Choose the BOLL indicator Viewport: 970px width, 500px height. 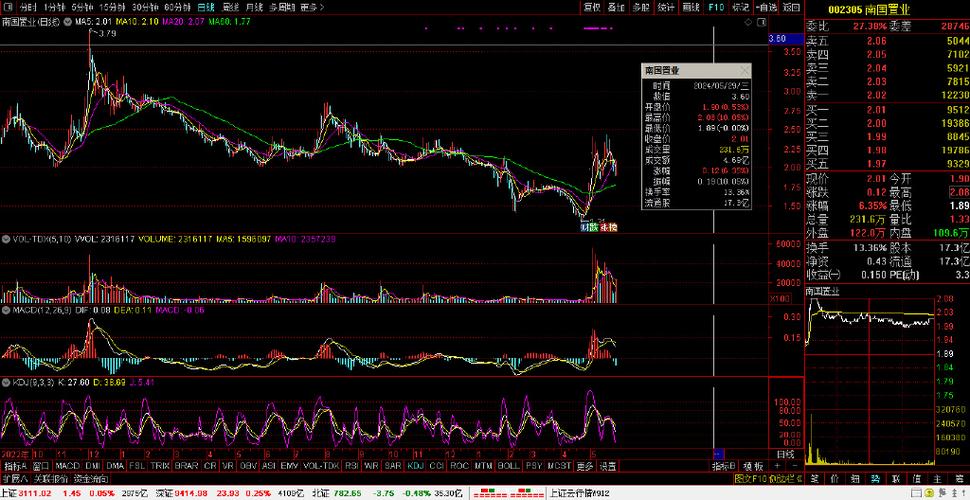coord(508,466)
